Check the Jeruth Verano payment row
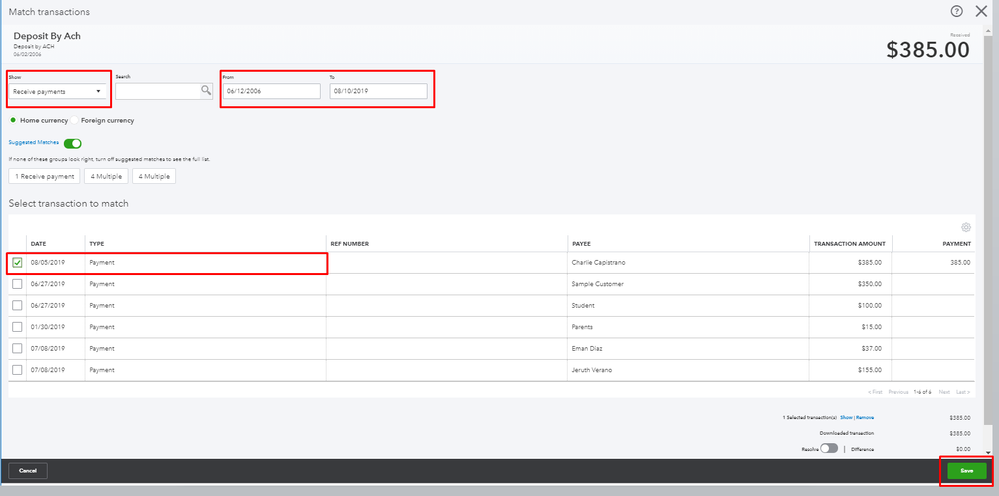The width and height of the screenshot is (999, 496). (17, 370)
